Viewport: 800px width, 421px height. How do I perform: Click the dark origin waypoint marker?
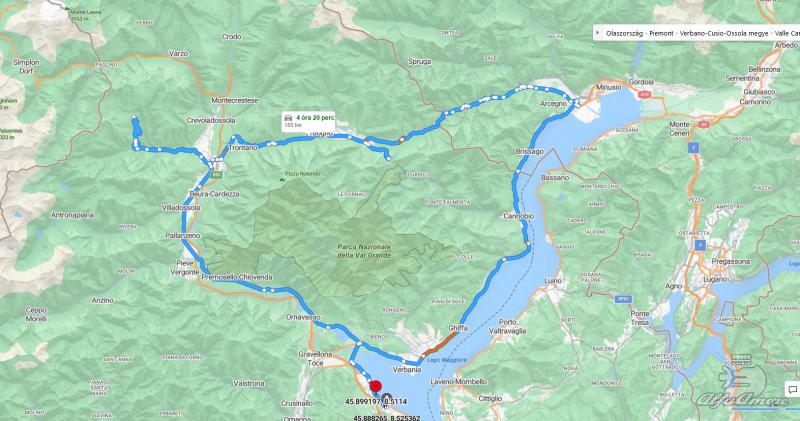386,399
